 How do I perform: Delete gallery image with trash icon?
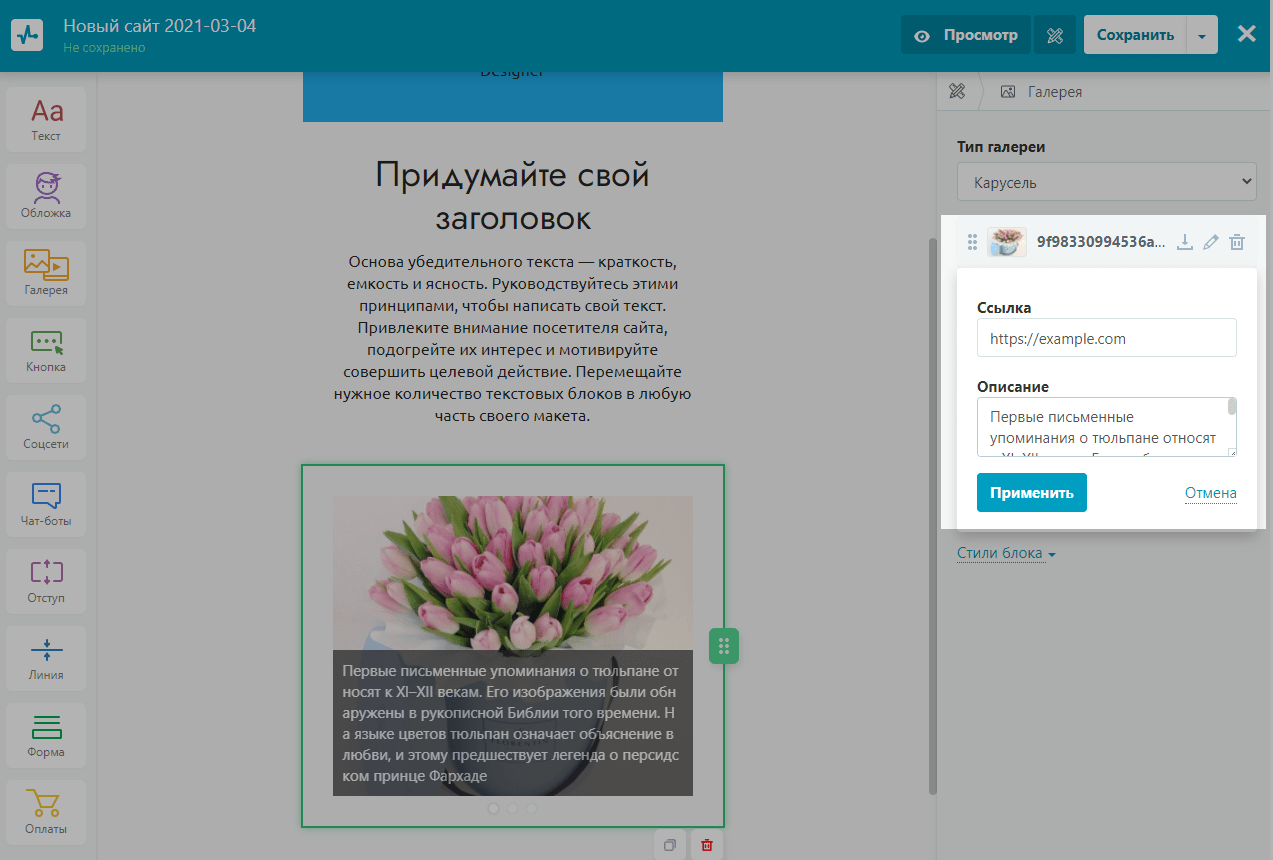click(1237, 242)
